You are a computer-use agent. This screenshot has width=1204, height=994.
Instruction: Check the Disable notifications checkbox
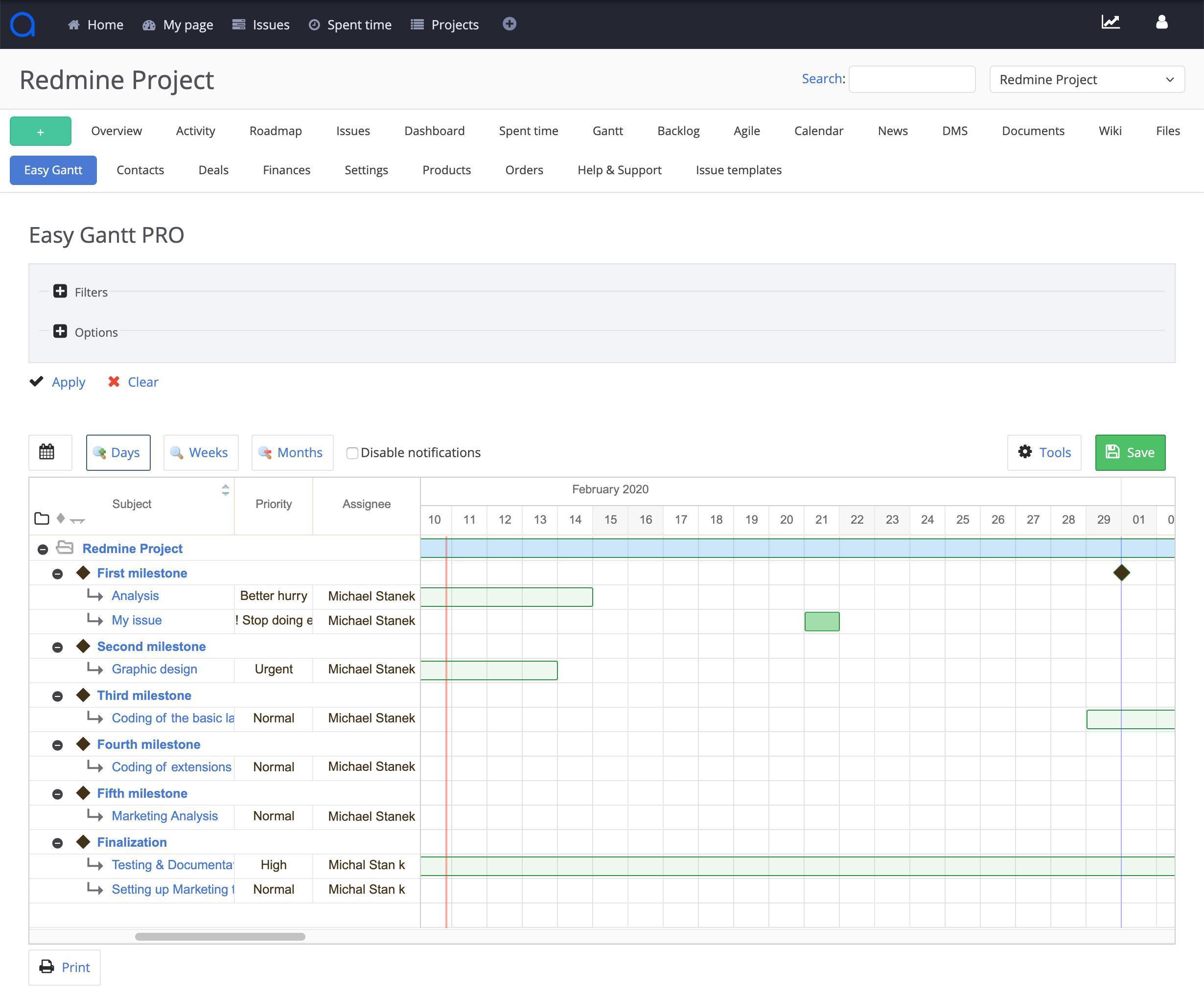(352, 453)
